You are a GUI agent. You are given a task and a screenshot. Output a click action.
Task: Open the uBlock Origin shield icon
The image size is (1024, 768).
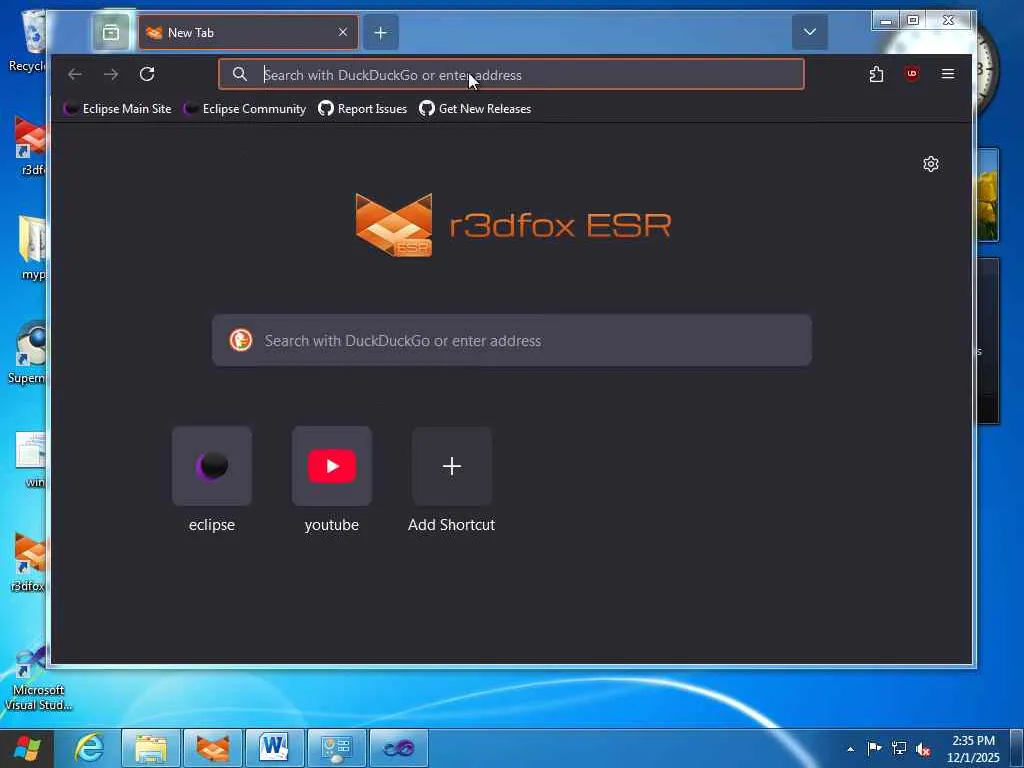[912, 74]
